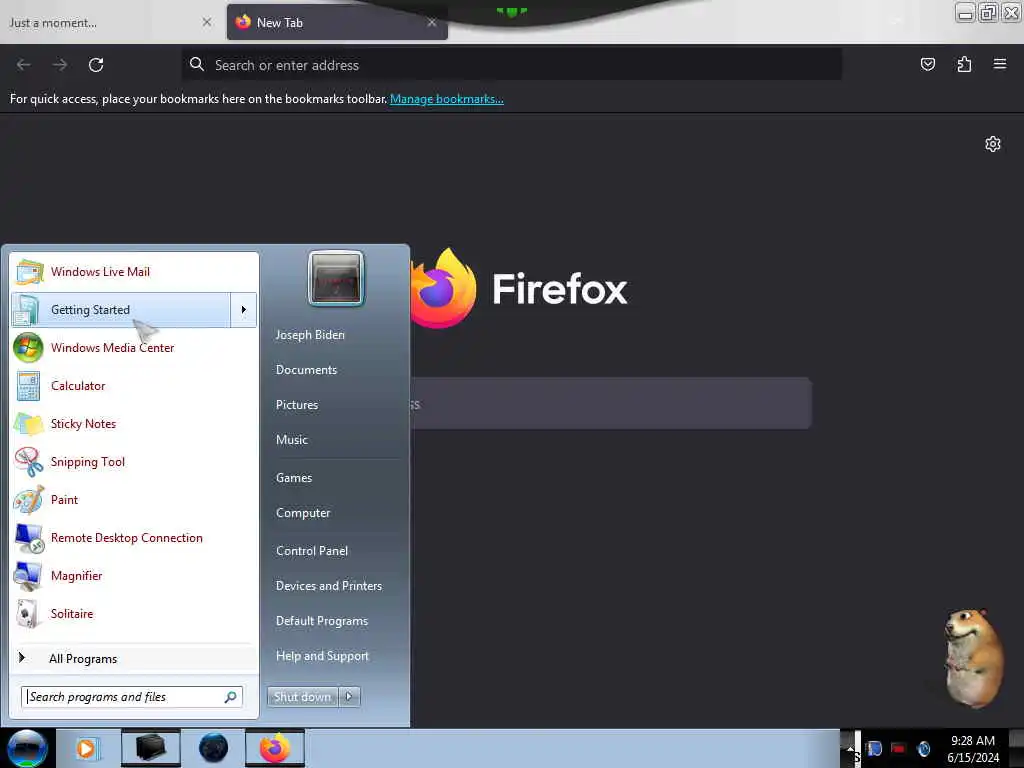Launch Windows Media Center
The height and width of the screenshot is (768, 1024).
(134, 347)
